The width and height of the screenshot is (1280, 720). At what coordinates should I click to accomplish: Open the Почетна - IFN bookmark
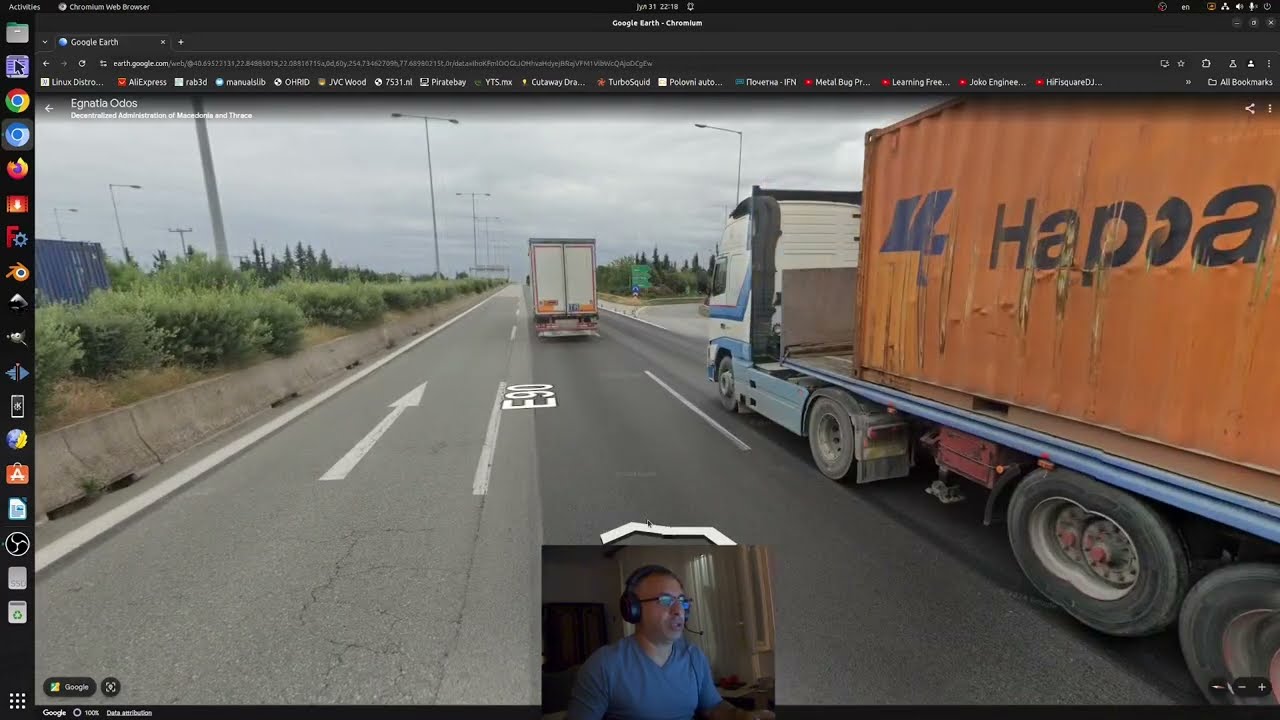point(766,82)
